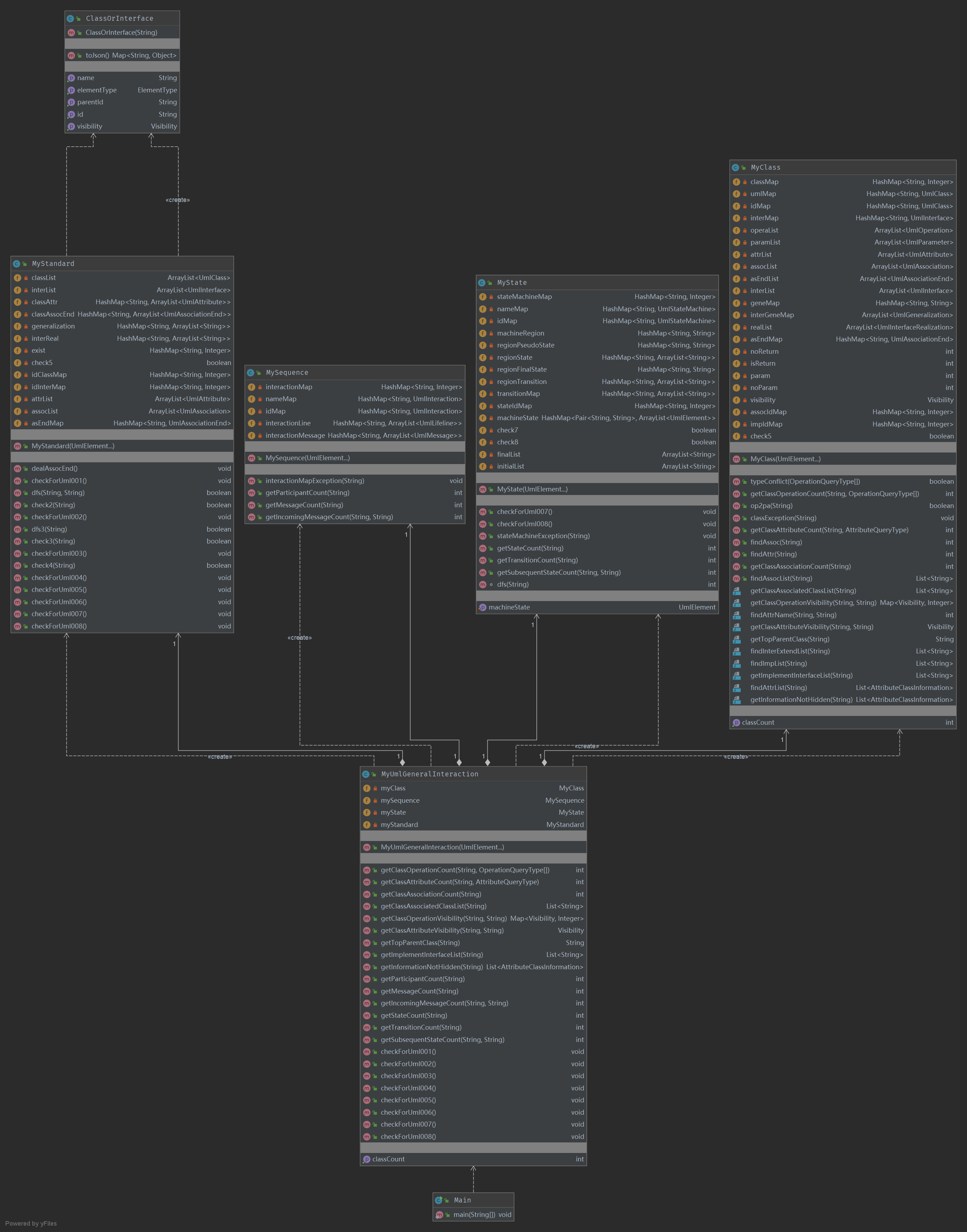This screenshot has width=967, height=1232.
Task: Select typeConflict method in MyClass
Action: point(805,482)
